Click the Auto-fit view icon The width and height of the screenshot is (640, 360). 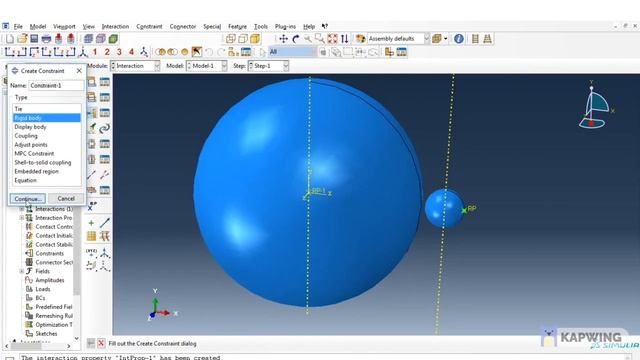click(x=332, y=39)
